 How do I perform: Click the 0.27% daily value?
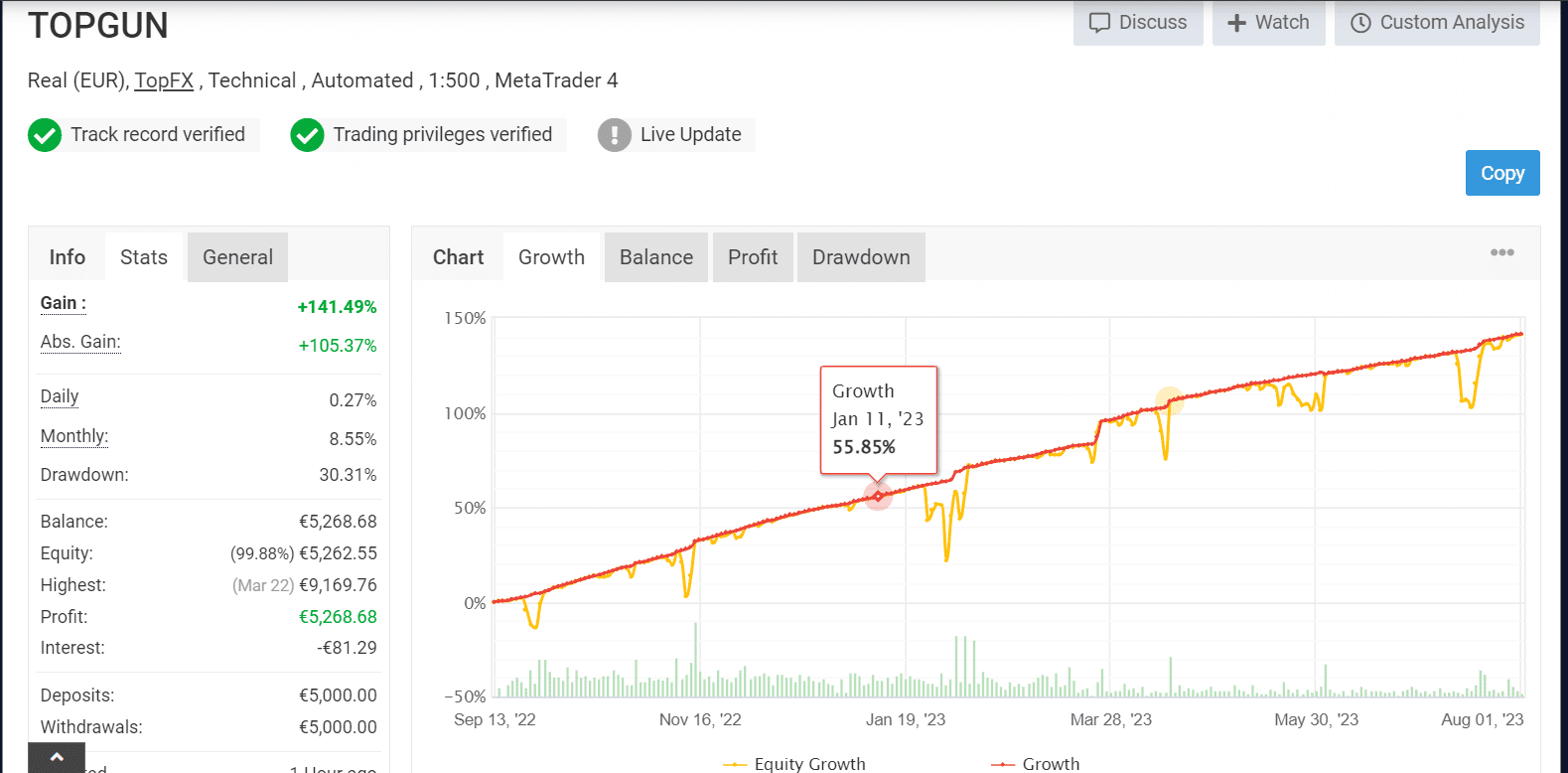point(353,400)
